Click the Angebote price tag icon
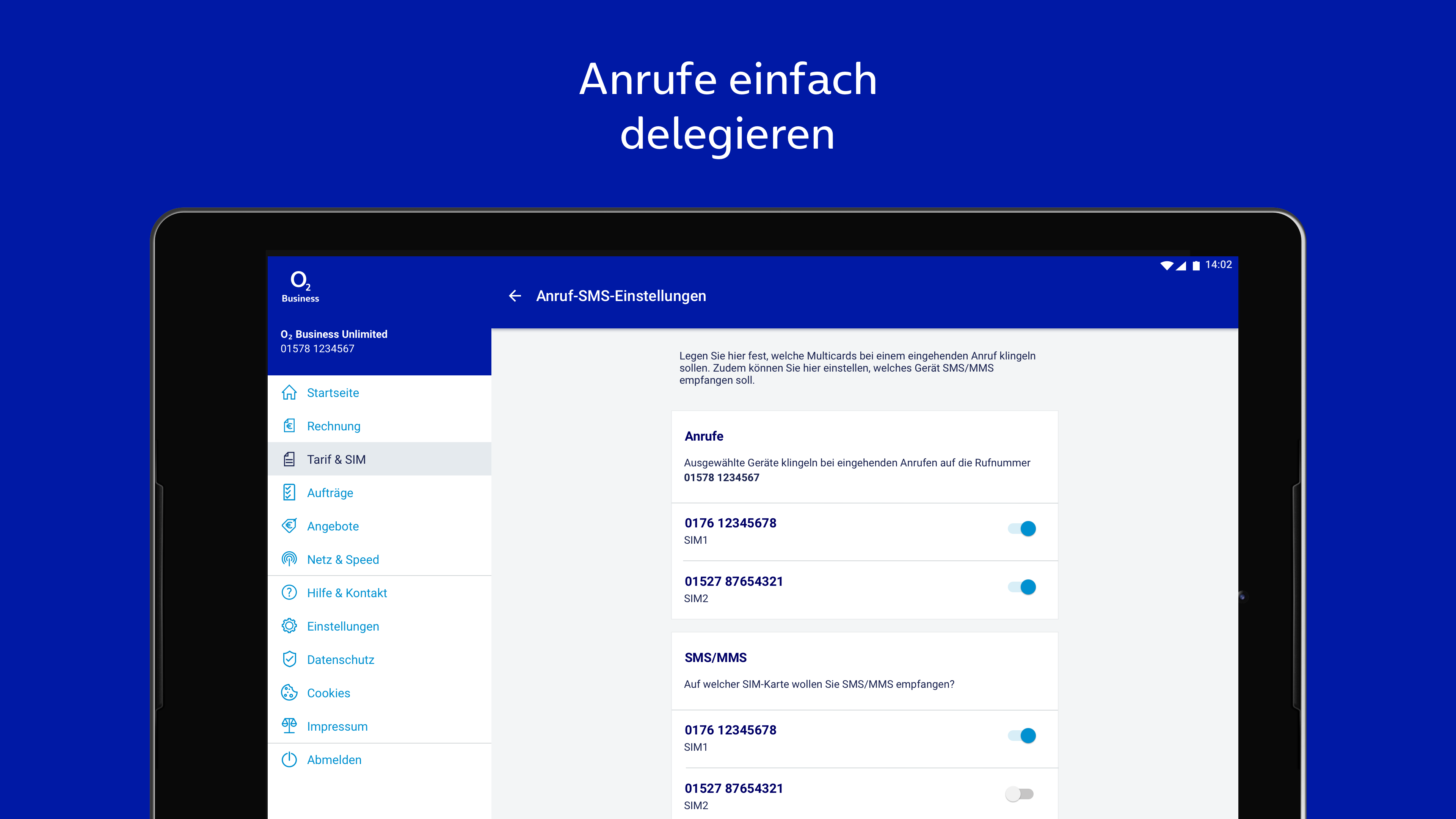Image resolution: width=1456 pixels, height=819 pixels. coord(289,526)
